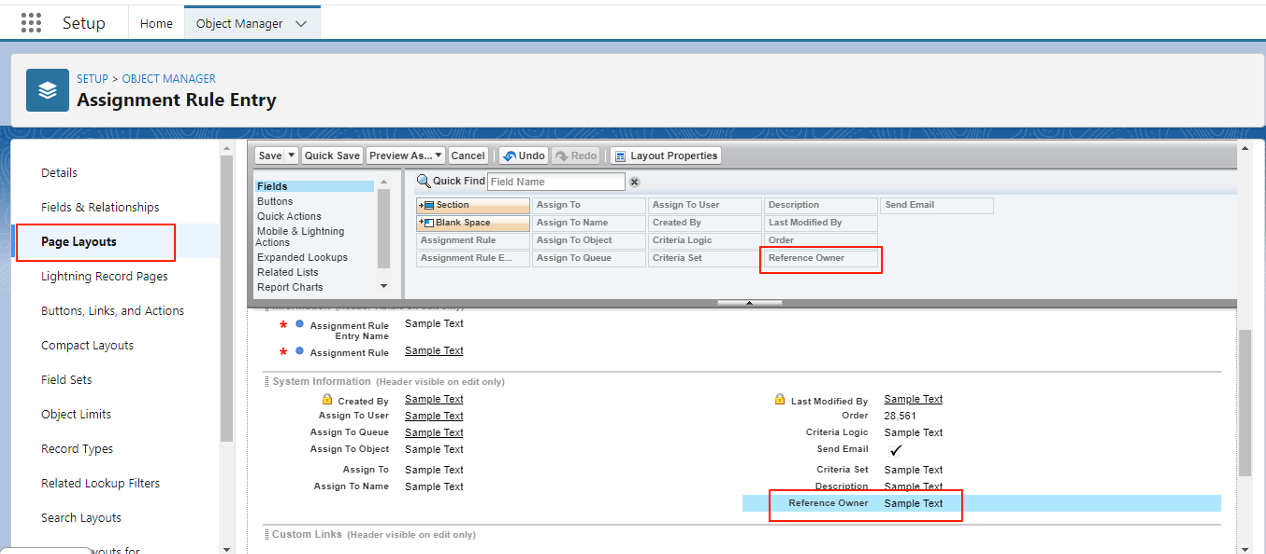Select the Section palette element
This screenshot has width=1266, height=554.
[x=473, y=205]
